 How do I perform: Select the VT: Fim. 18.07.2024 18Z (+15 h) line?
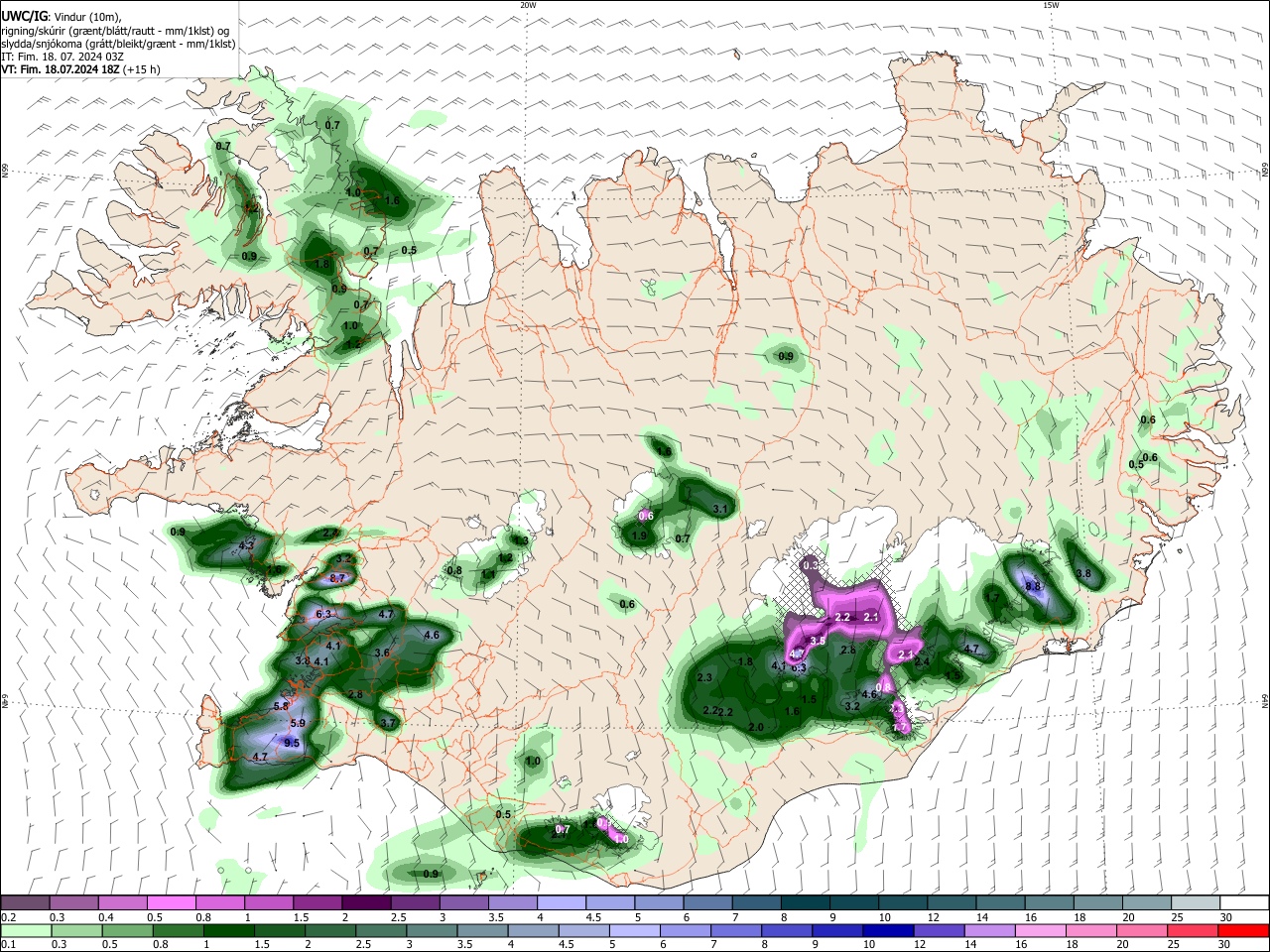(81, 69)
